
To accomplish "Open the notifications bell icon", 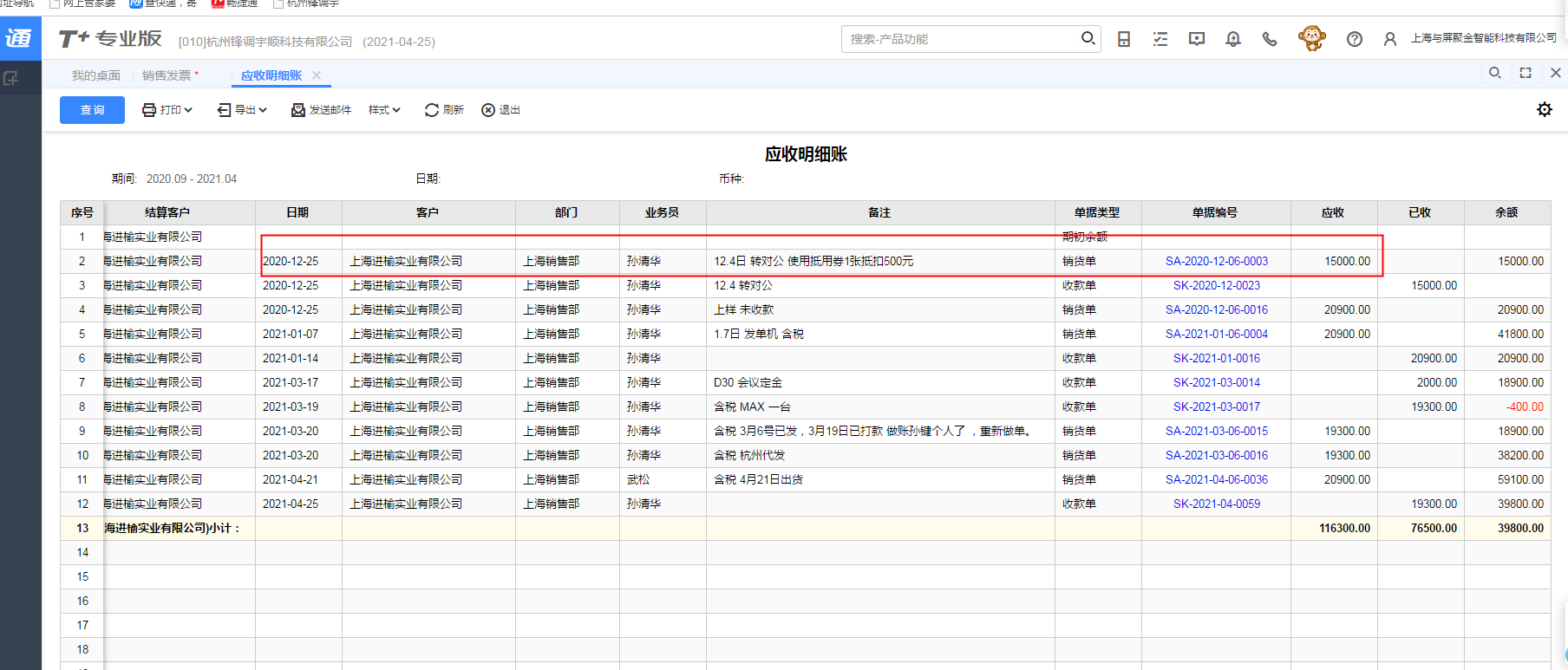I will (x=1233, y=39).
